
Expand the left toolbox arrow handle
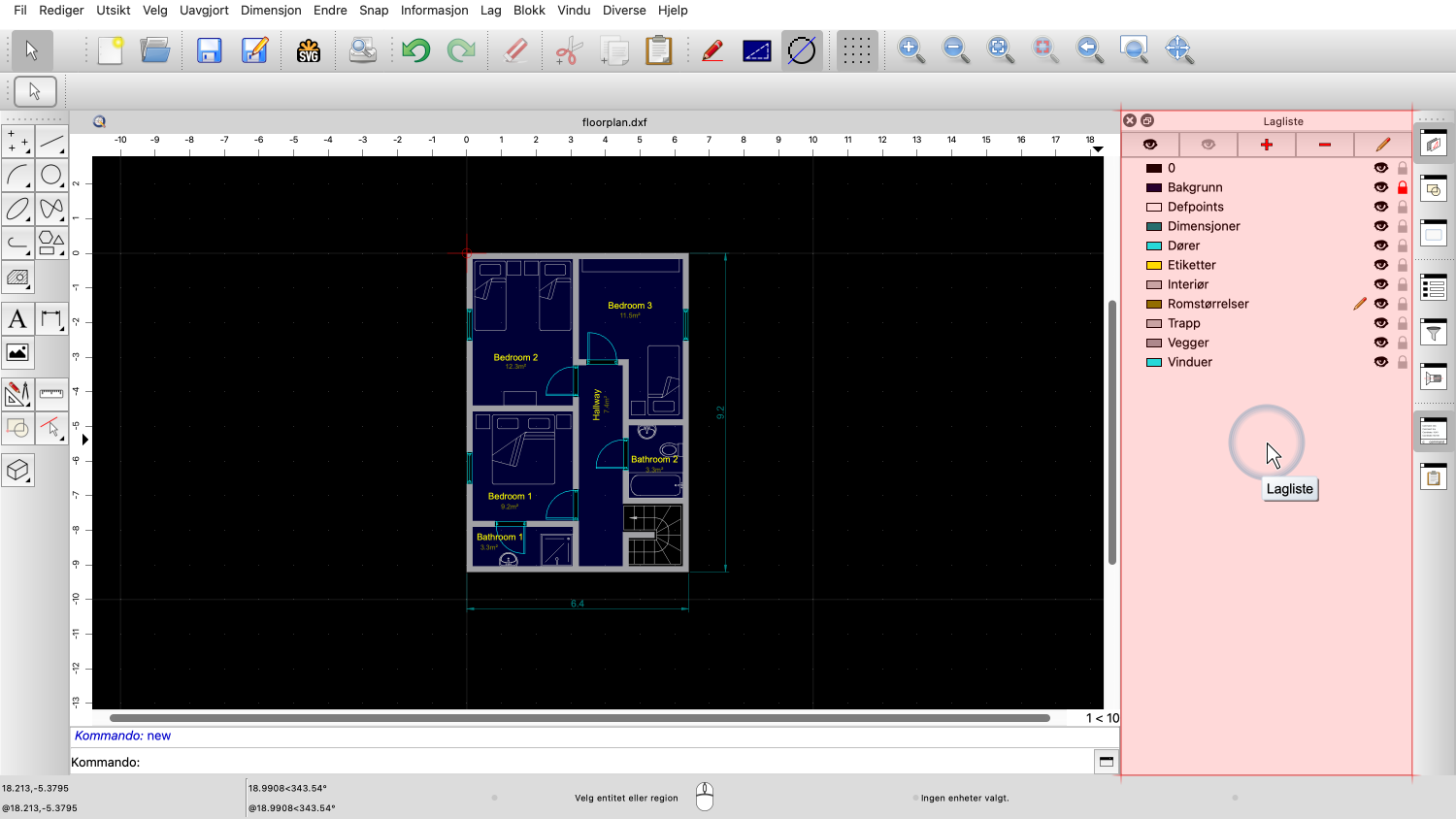tap(85, 440)
